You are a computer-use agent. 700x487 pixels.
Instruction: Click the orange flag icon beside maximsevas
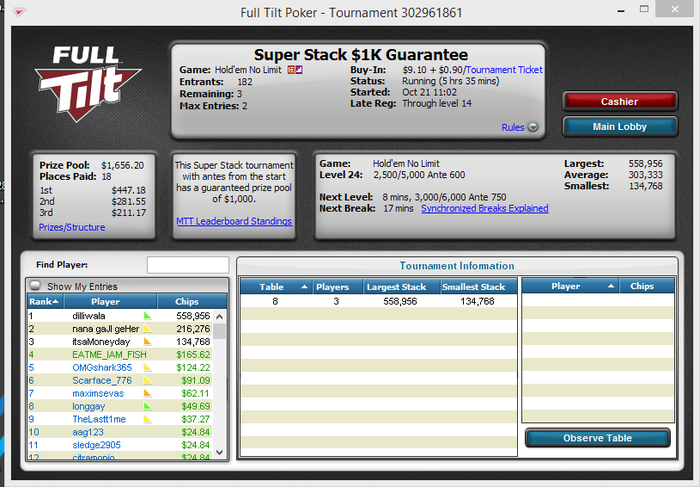click(x=148, y=394)
